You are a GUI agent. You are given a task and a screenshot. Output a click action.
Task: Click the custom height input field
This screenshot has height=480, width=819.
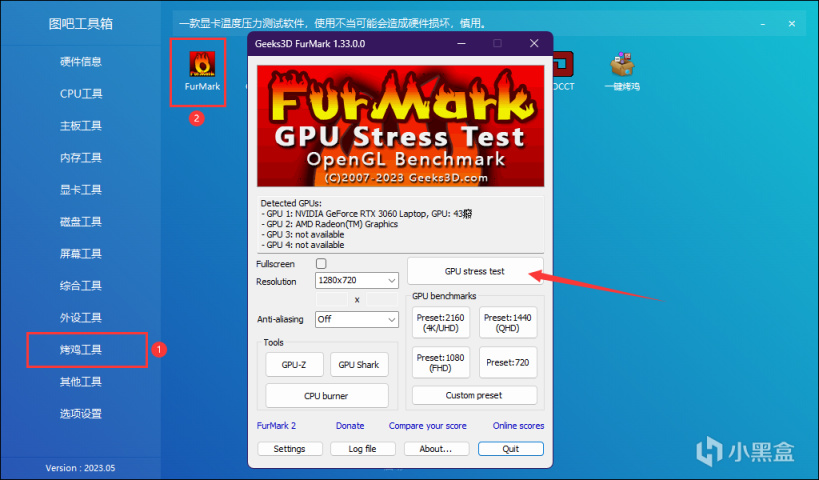coord(382,299)
